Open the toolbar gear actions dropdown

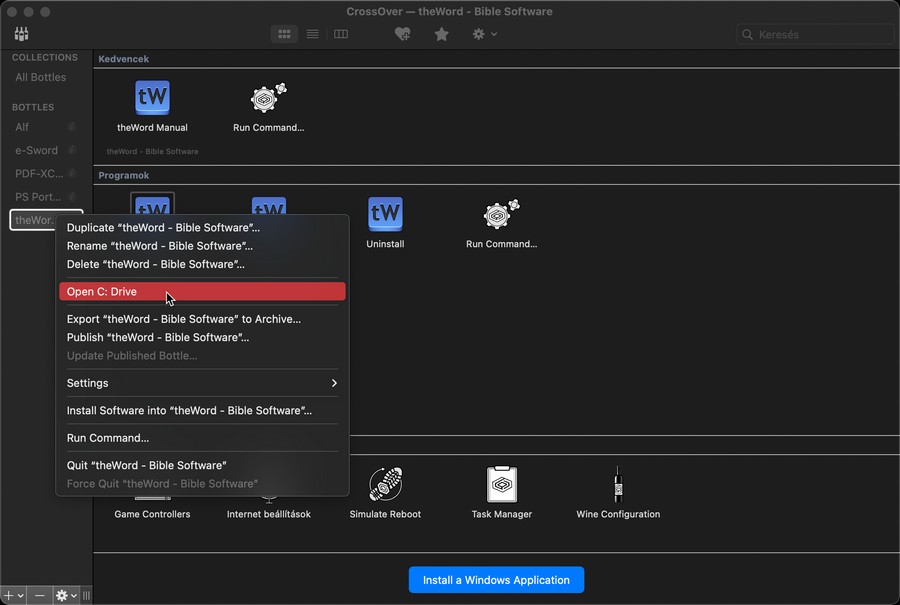(x=484, y=34)
